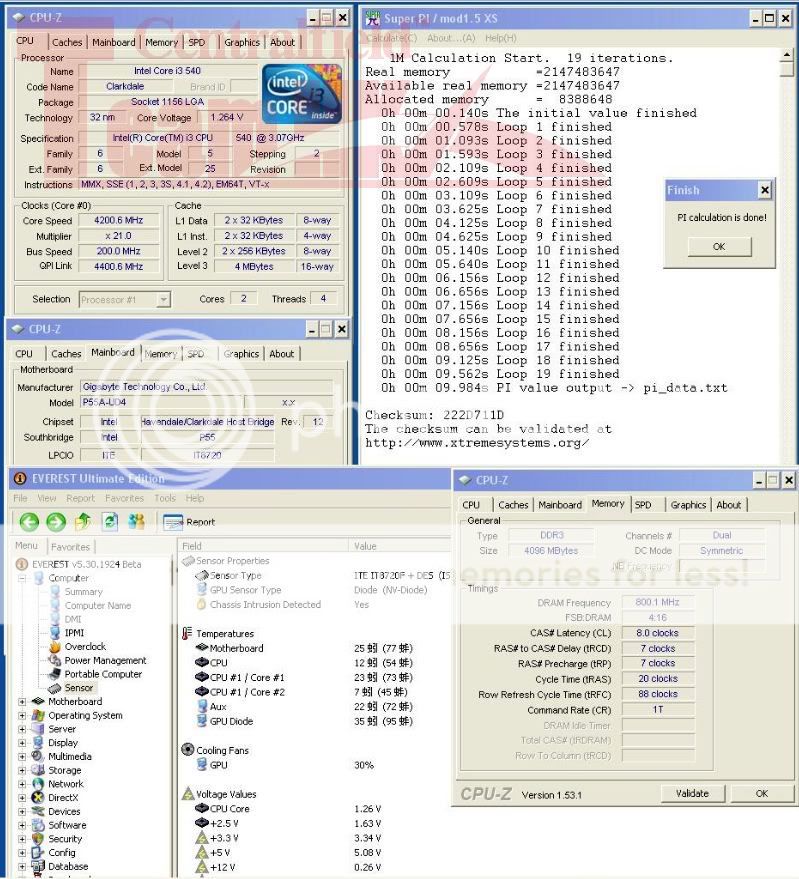The height and width of the screenshot is (879, 799).
Task: Open Portable Computer tree item
Action: (103, 674)
